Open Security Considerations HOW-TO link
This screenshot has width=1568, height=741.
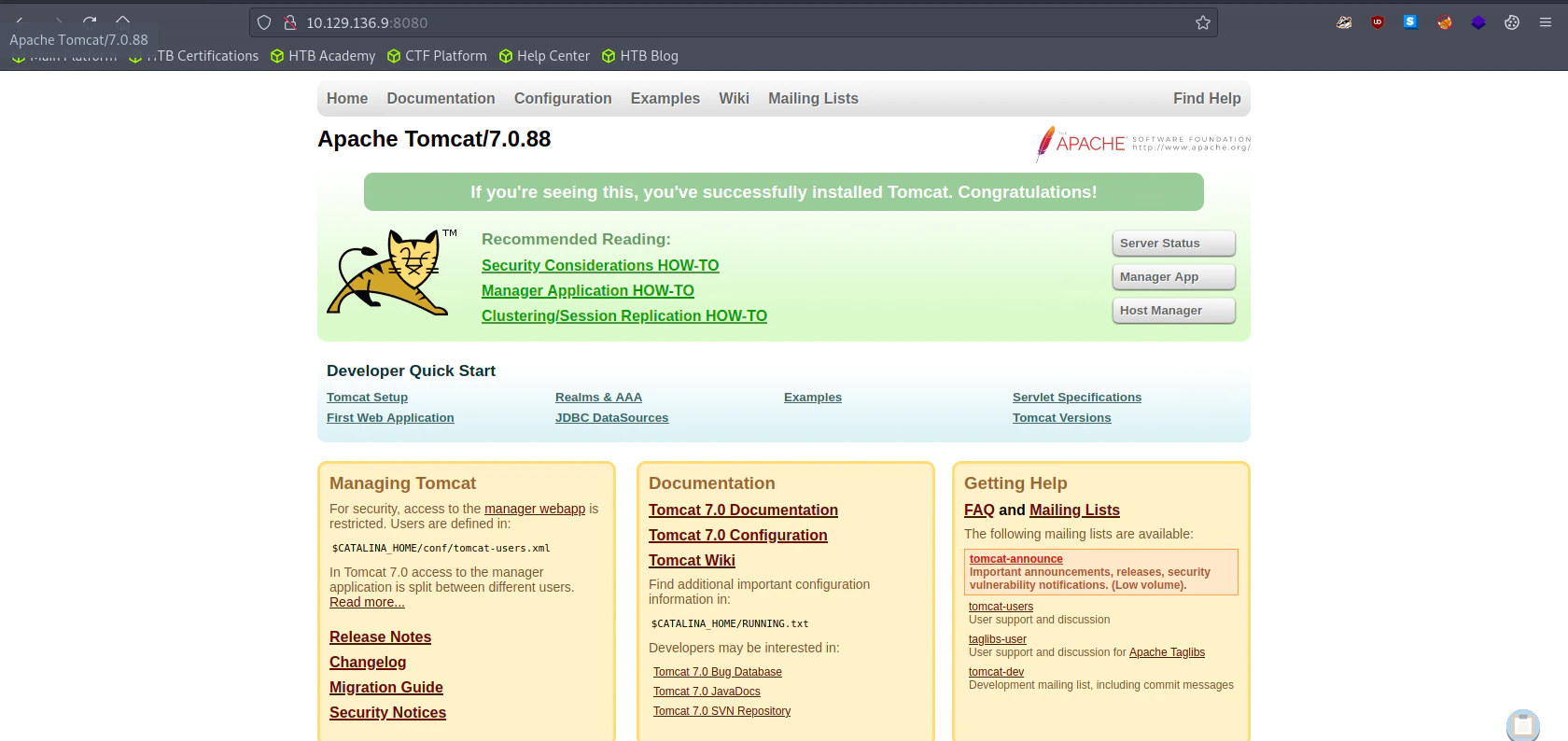[600, 265]
